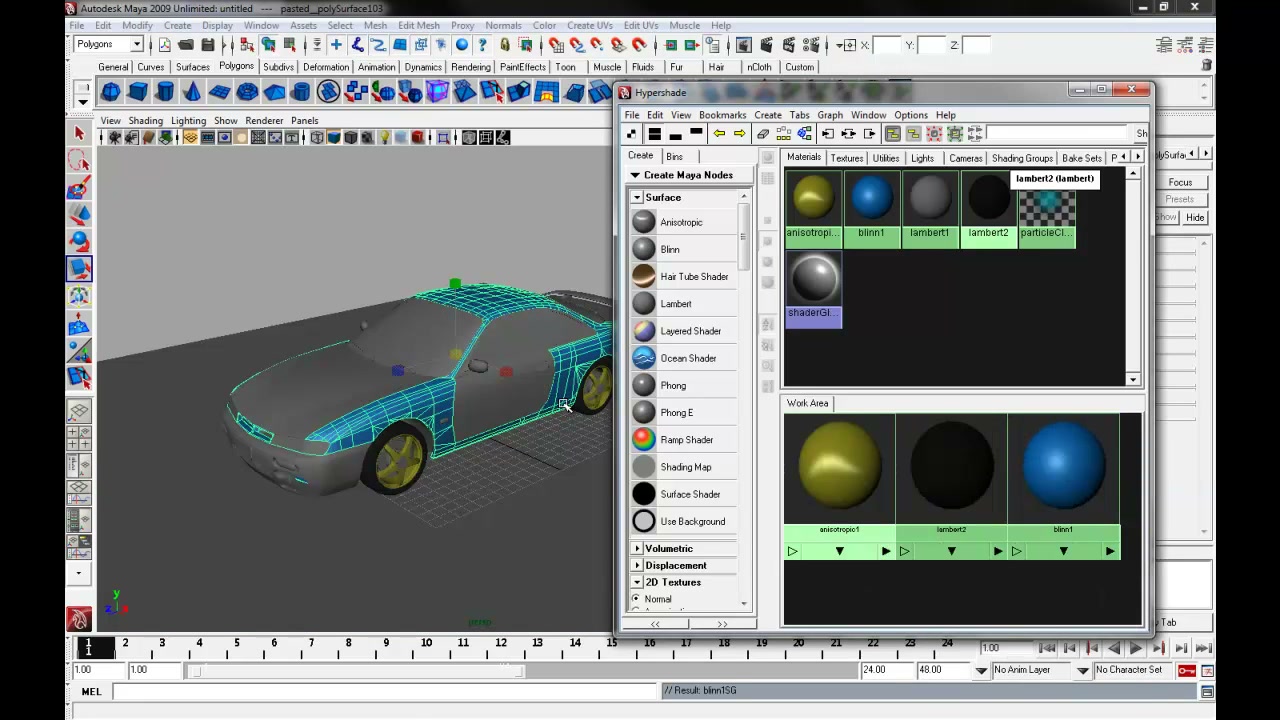
Task: Select the Normal radio button under 2D Textures
Action: click(x=636, y=598)
